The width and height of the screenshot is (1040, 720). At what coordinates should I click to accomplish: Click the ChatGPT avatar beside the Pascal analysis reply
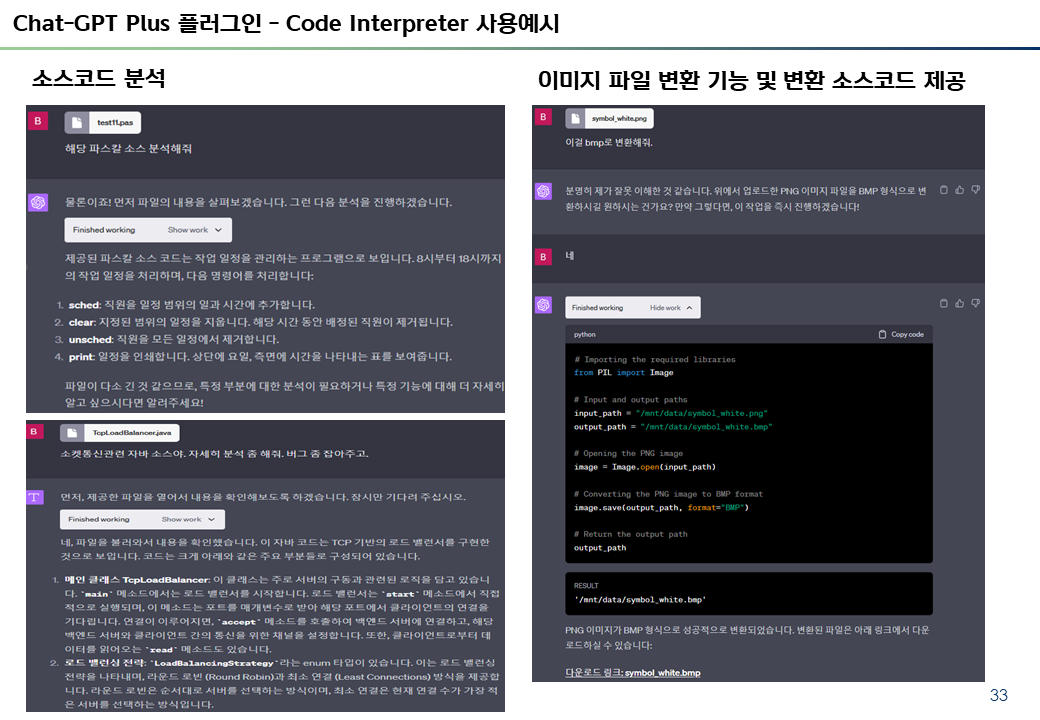click(x=38, y=202)
